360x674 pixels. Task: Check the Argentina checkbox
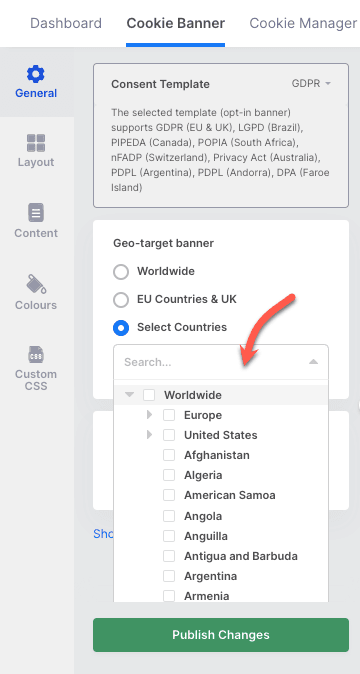coord(169,576)
